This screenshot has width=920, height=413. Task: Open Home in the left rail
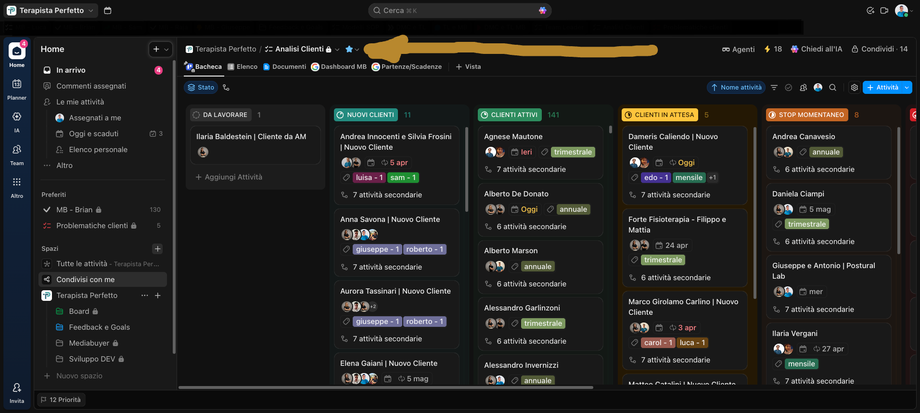click(16, 53)
